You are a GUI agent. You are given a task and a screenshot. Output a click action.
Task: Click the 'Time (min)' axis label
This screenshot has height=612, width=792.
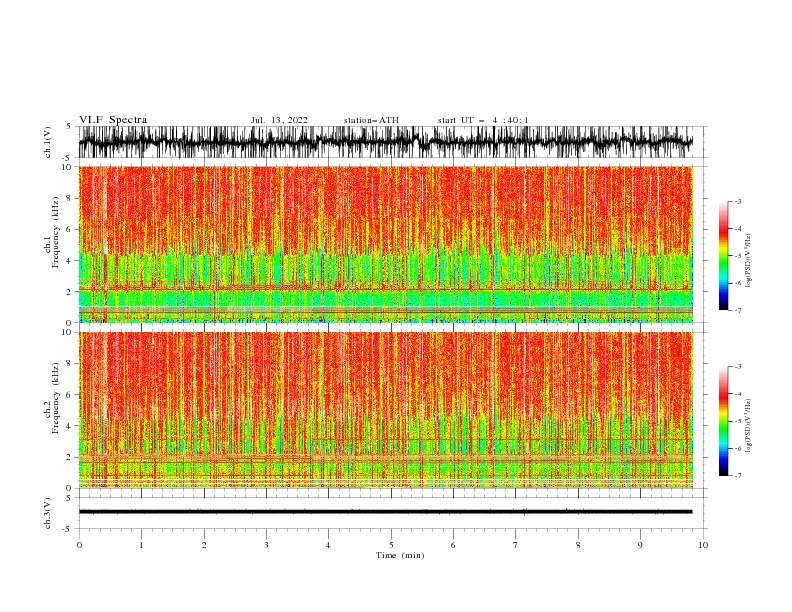[x=400, y=555]
